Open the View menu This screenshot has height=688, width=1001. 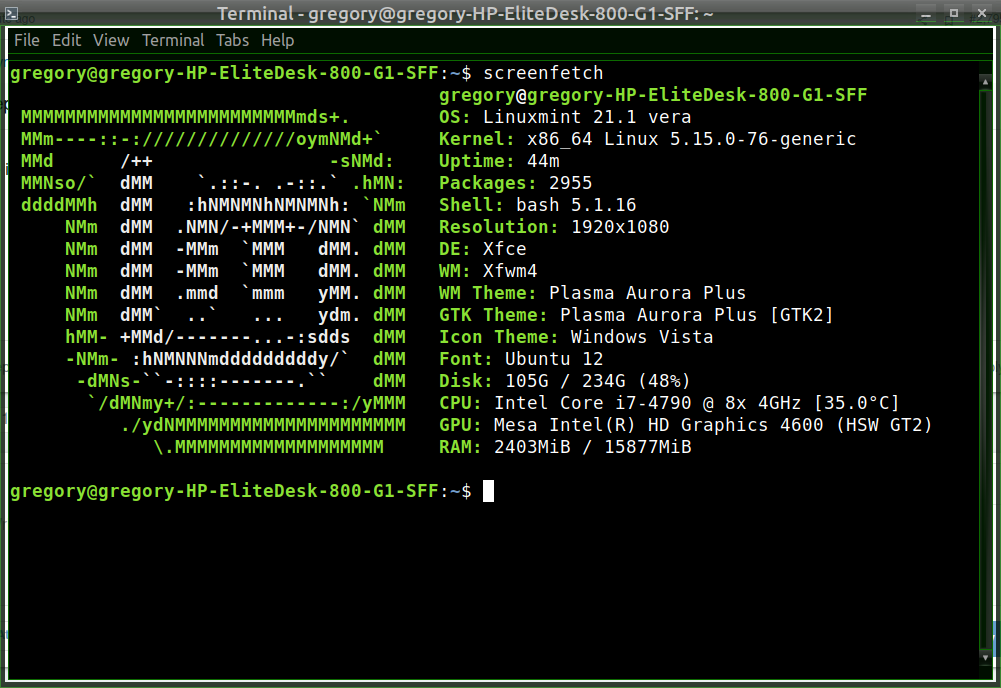111,40
